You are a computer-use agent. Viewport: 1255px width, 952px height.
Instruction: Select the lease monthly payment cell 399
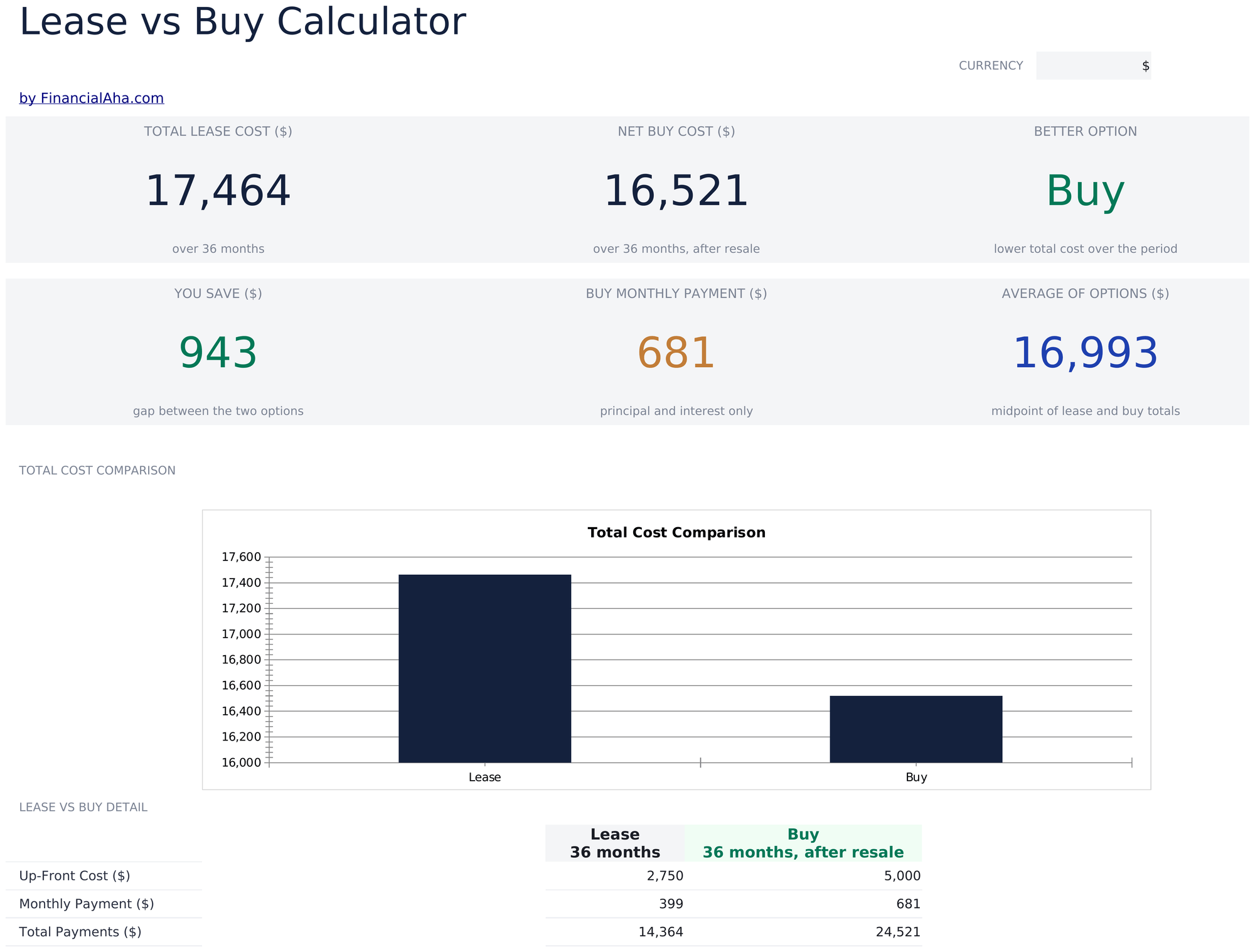[615, 904]
